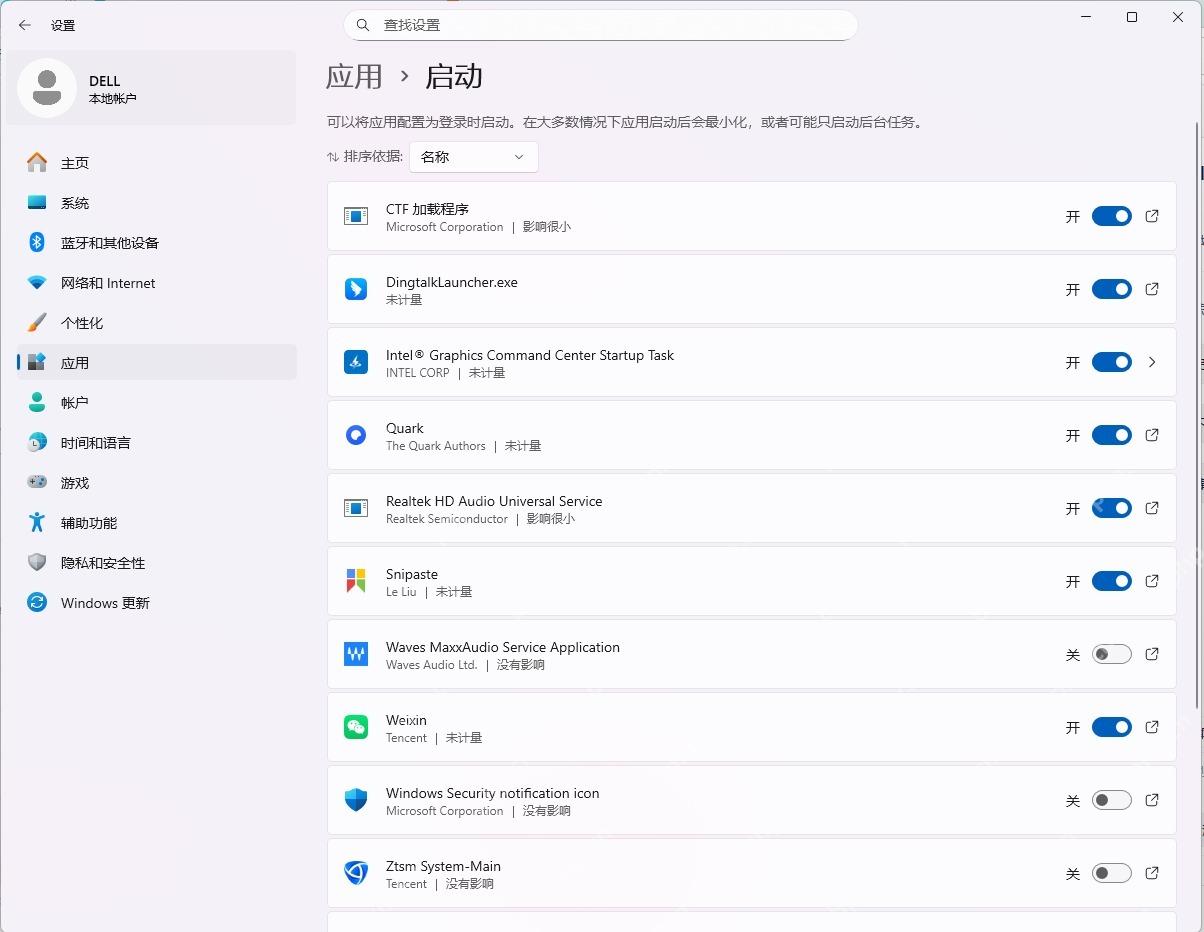This screenshot has height=932, width=1204.
Task: Click the 查找设置 search field
Action: (x=600, y=25)
